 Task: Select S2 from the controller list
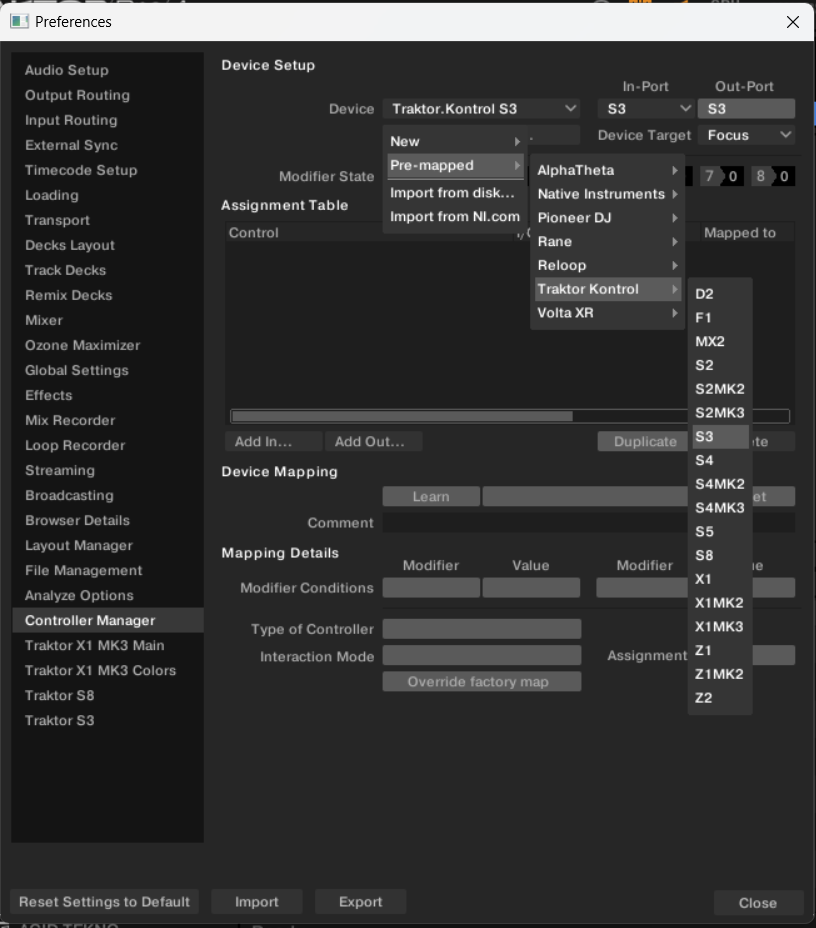pyautogui.click(x=720, y=365)
